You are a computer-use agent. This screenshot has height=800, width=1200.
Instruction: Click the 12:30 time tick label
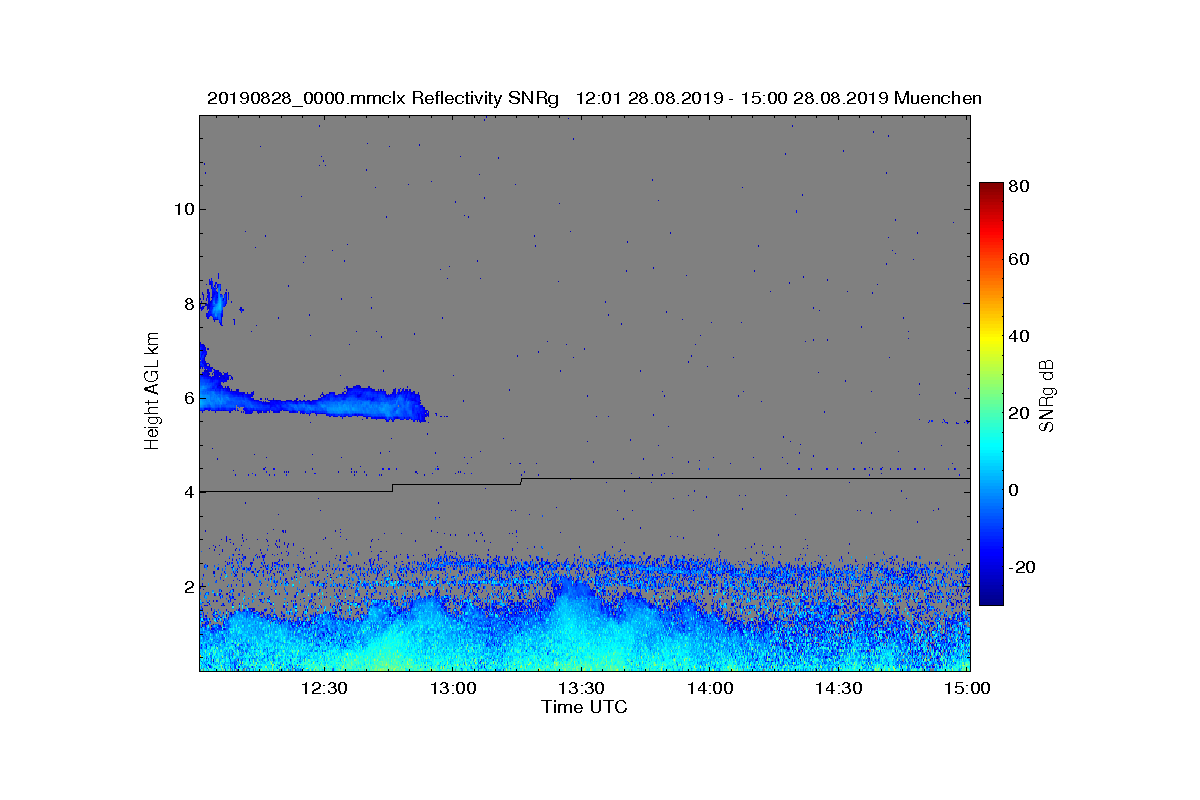(323, 688)
